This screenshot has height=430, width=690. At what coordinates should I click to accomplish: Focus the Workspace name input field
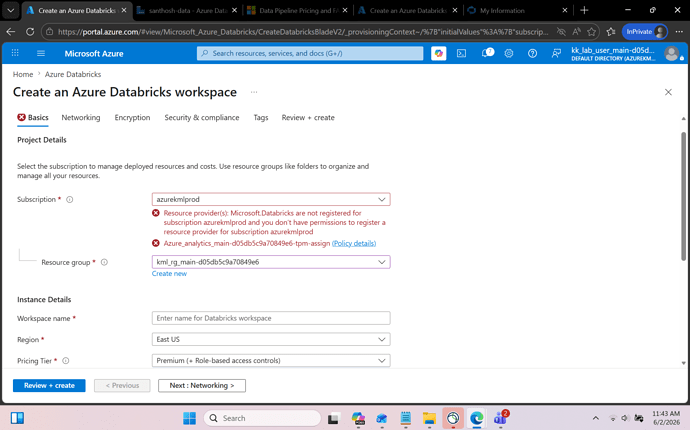[271, 318]
